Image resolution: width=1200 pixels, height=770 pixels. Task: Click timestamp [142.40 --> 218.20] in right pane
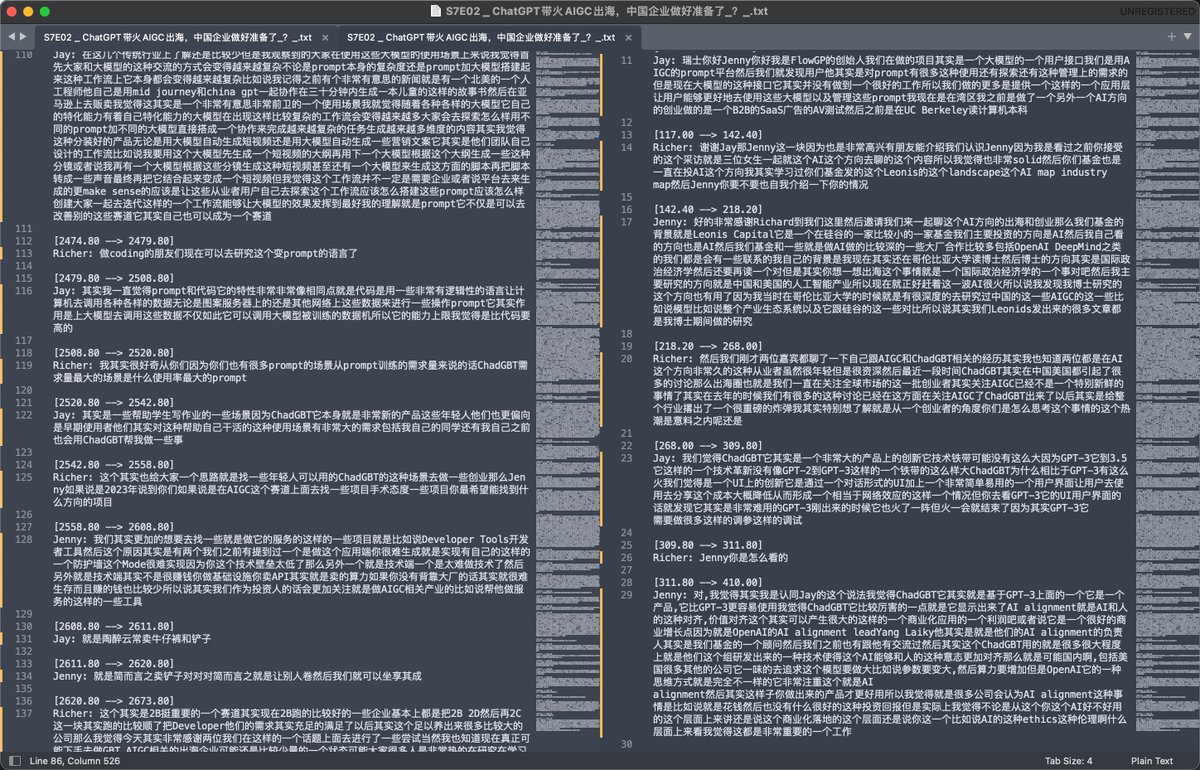(707, 208)
